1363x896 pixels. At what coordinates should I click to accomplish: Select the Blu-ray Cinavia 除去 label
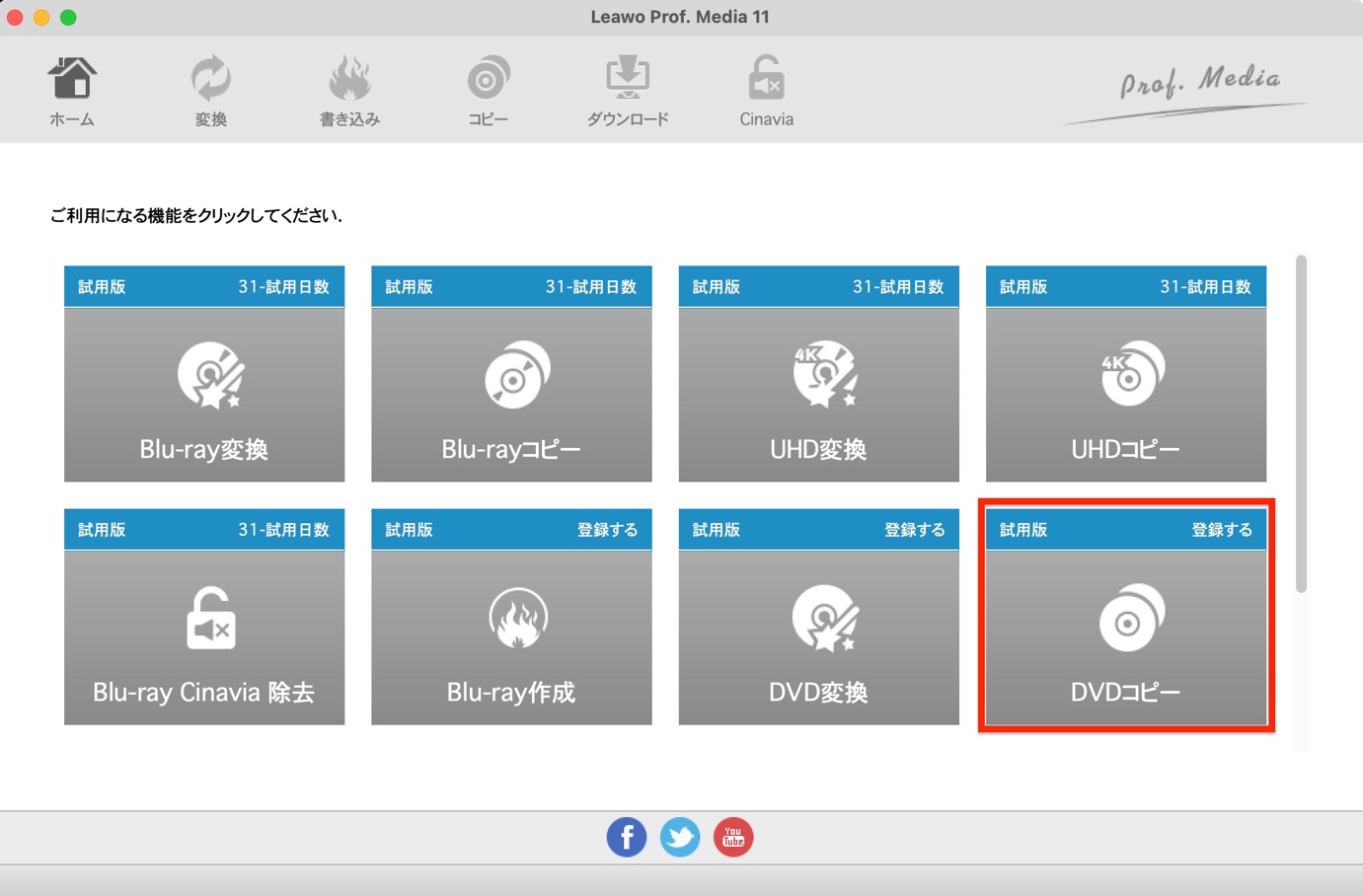203,693
